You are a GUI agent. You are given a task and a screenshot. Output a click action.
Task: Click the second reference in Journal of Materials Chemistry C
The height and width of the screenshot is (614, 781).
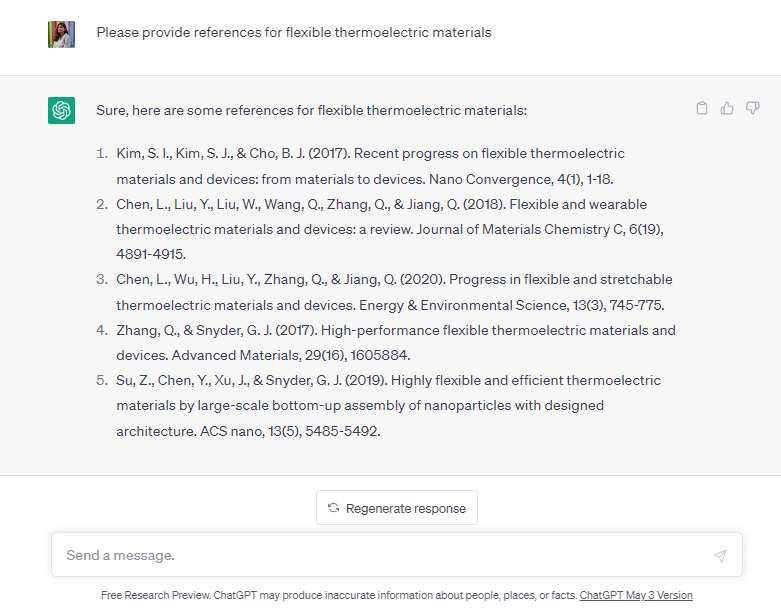(x=390, y=229)
